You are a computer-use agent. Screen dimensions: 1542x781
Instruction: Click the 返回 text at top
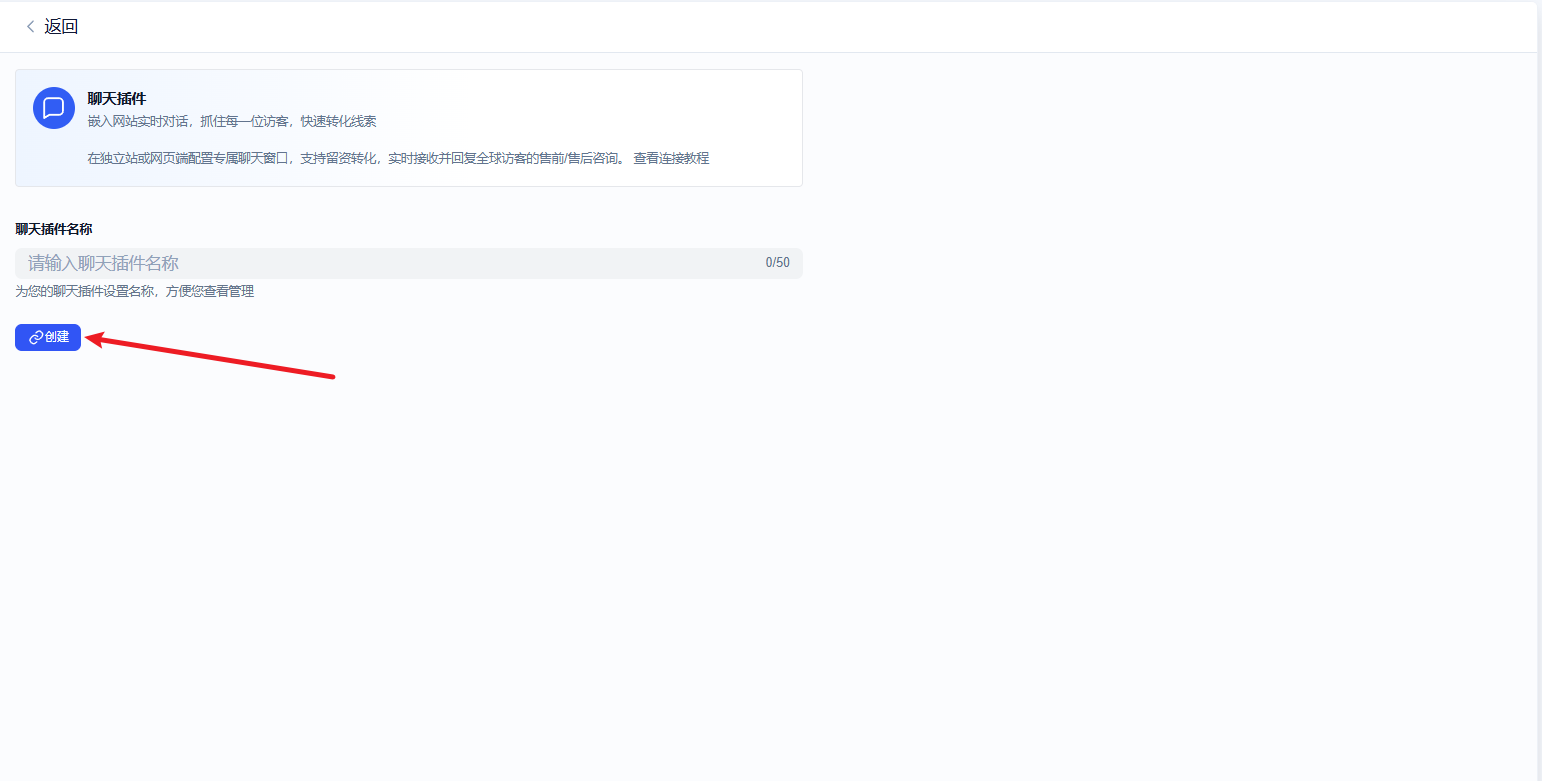(x=61, y=27)
